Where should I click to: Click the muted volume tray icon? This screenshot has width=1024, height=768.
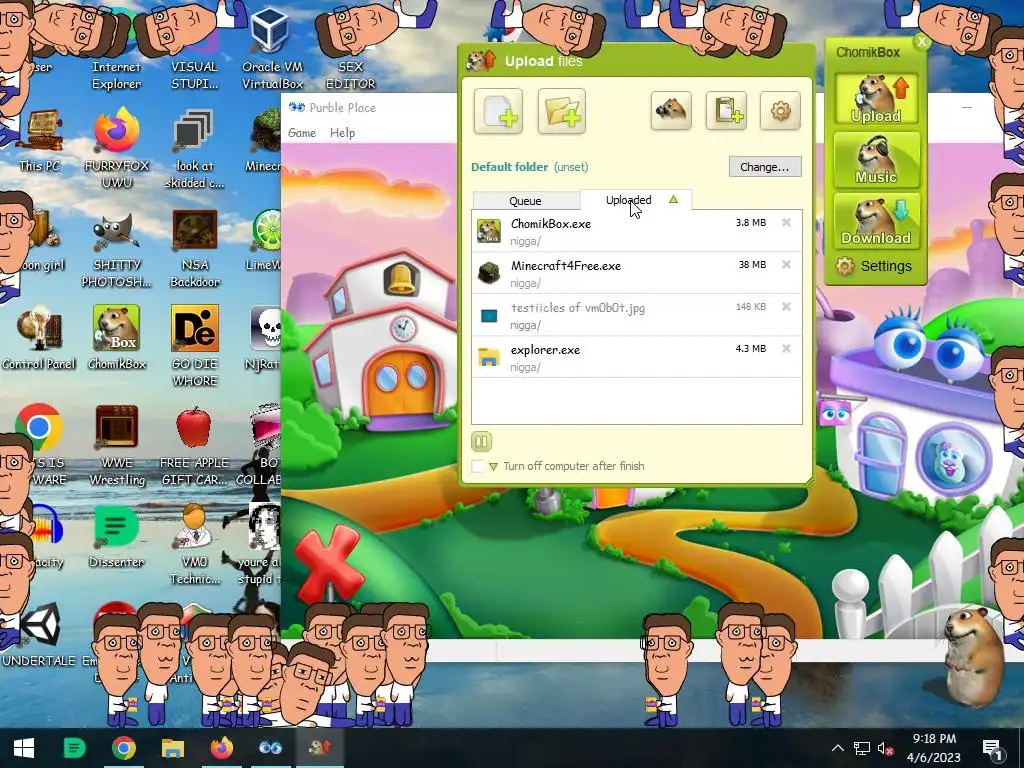(885, 748)
